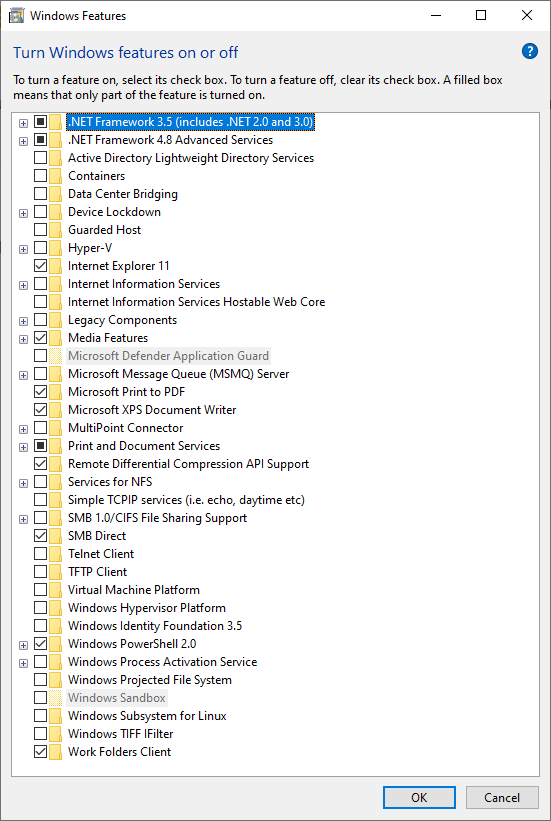
Task: Select Microsoft Defender Application Guard label
Action: pyautogui.click(x=168, y=356)
